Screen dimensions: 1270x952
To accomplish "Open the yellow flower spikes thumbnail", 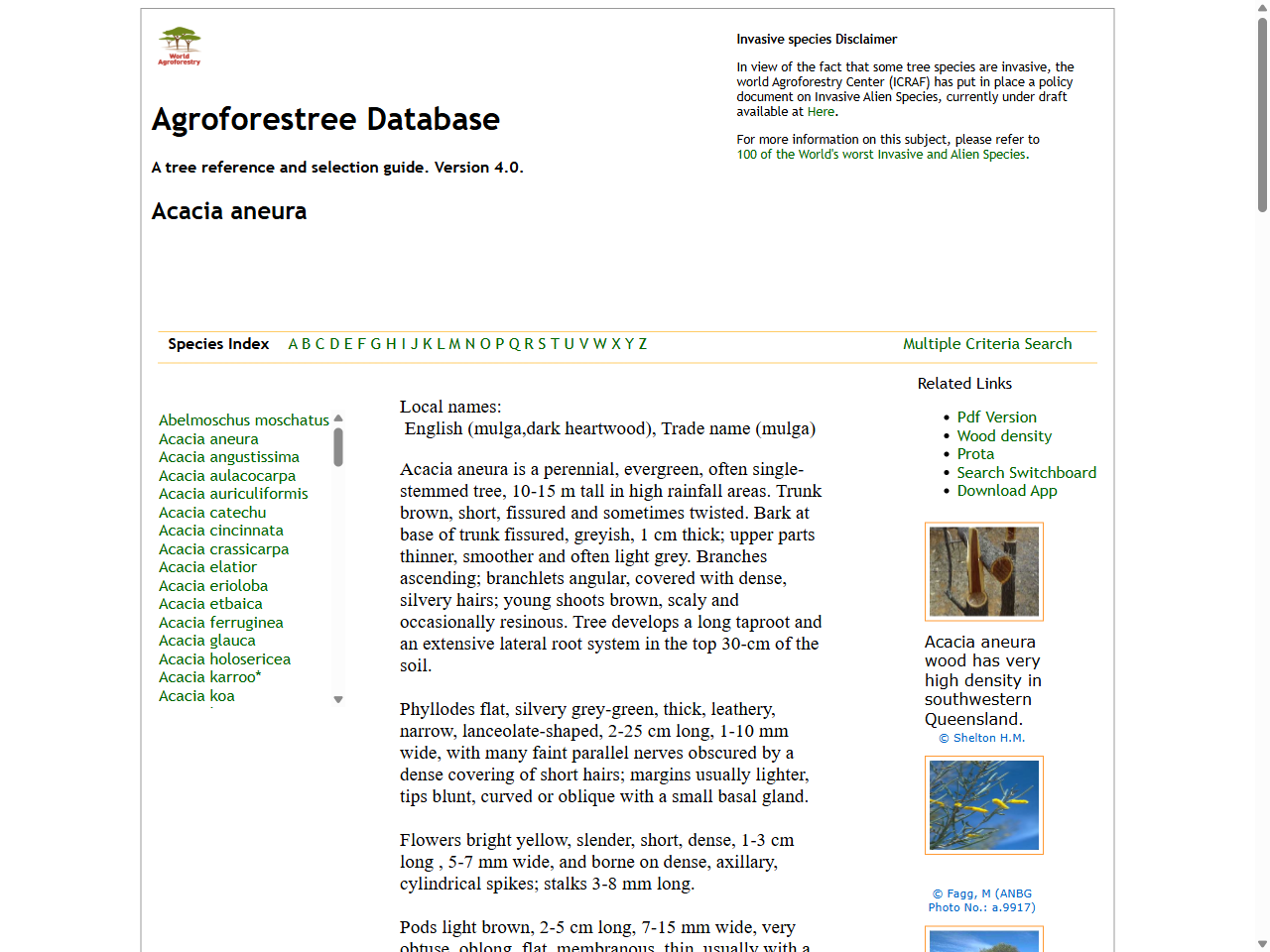I will [x=984, y=805].
